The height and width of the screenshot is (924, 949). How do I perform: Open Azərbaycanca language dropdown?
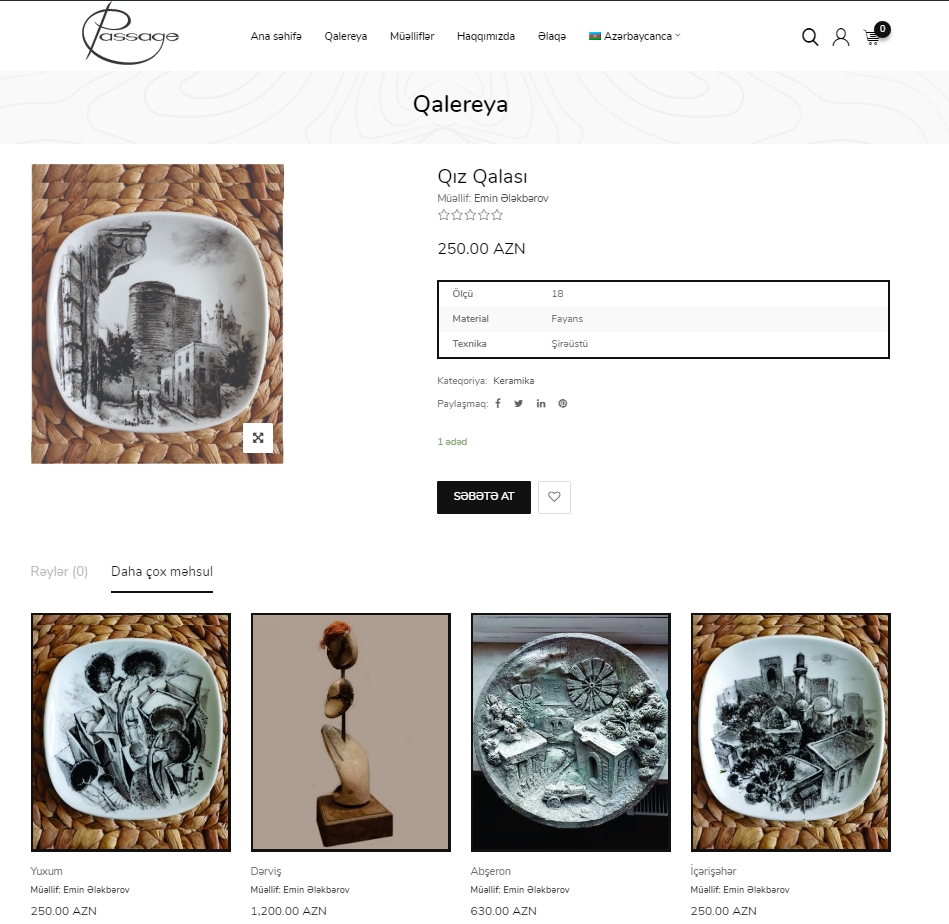[635, 36]
